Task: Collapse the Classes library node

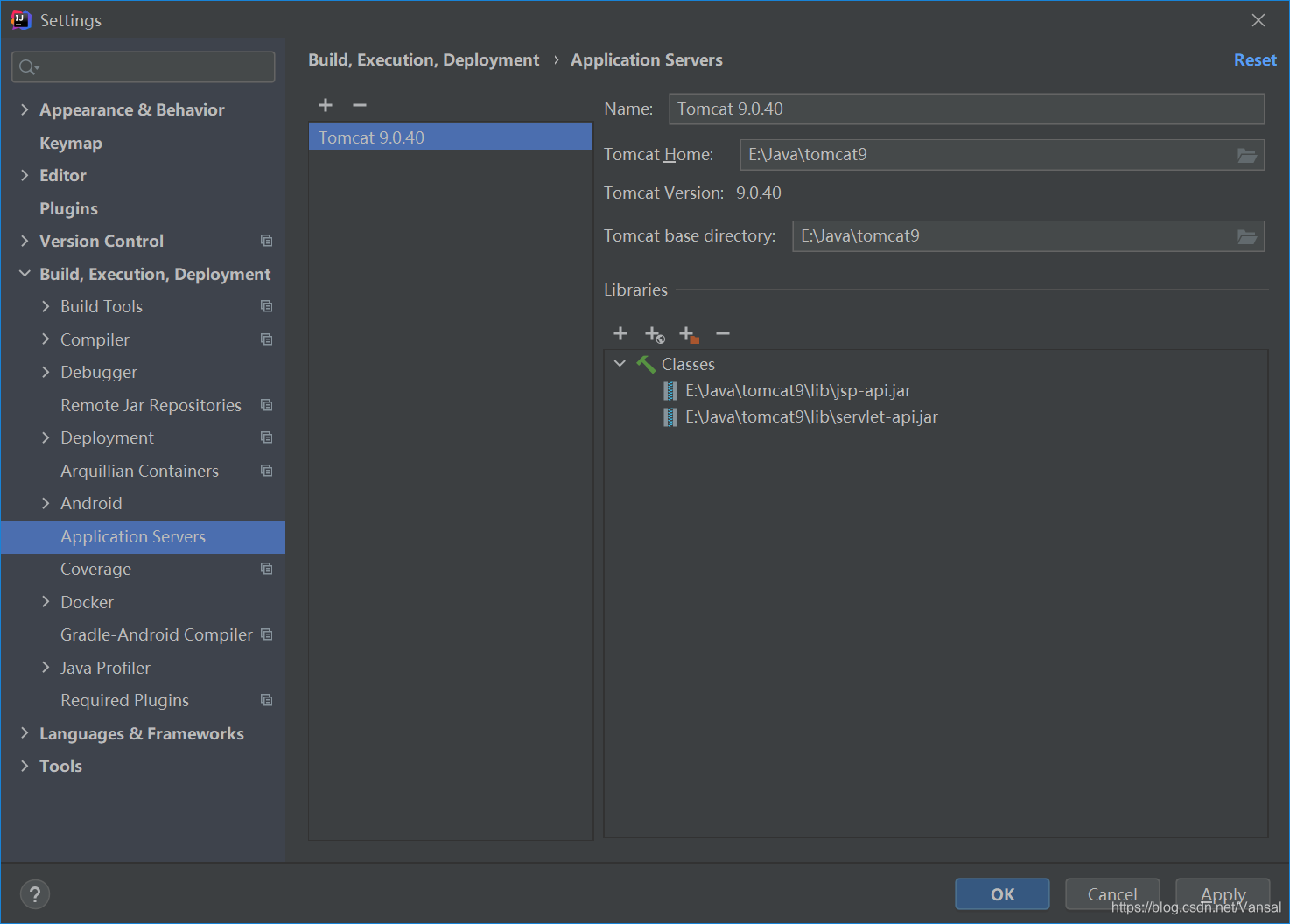Action: pyautogui.click(x=620, y=364)
